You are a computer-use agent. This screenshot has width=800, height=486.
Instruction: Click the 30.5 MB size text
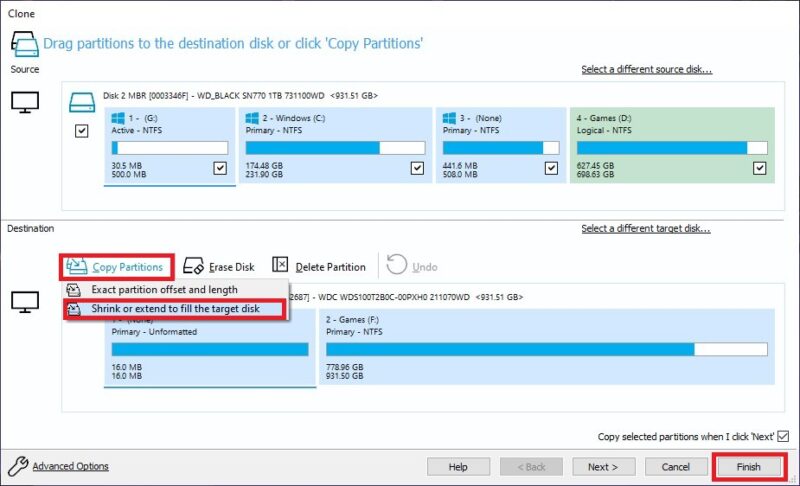(127, 166)
